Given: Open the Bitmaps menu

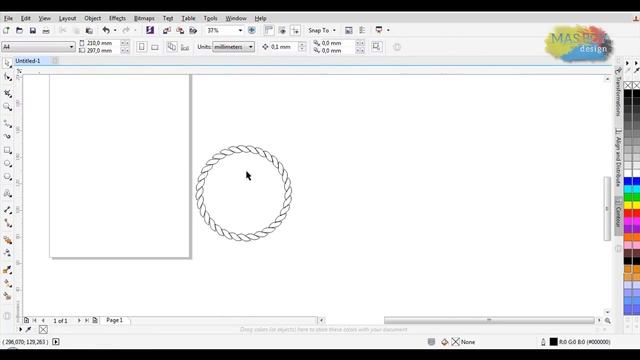Looking at the screenshot, I should 144,18.
